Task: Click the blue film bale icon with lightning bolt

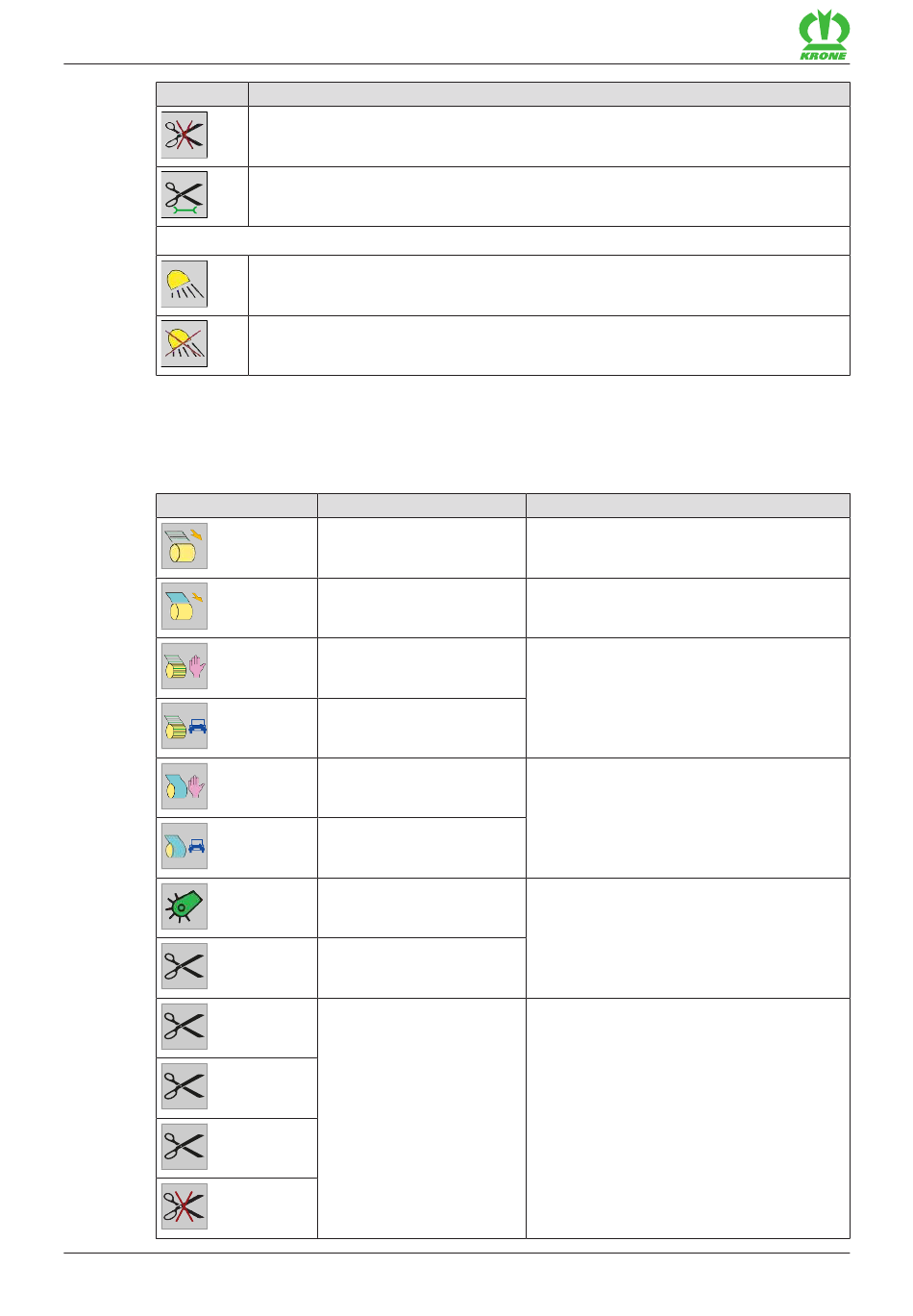Action: click(185, 606)
